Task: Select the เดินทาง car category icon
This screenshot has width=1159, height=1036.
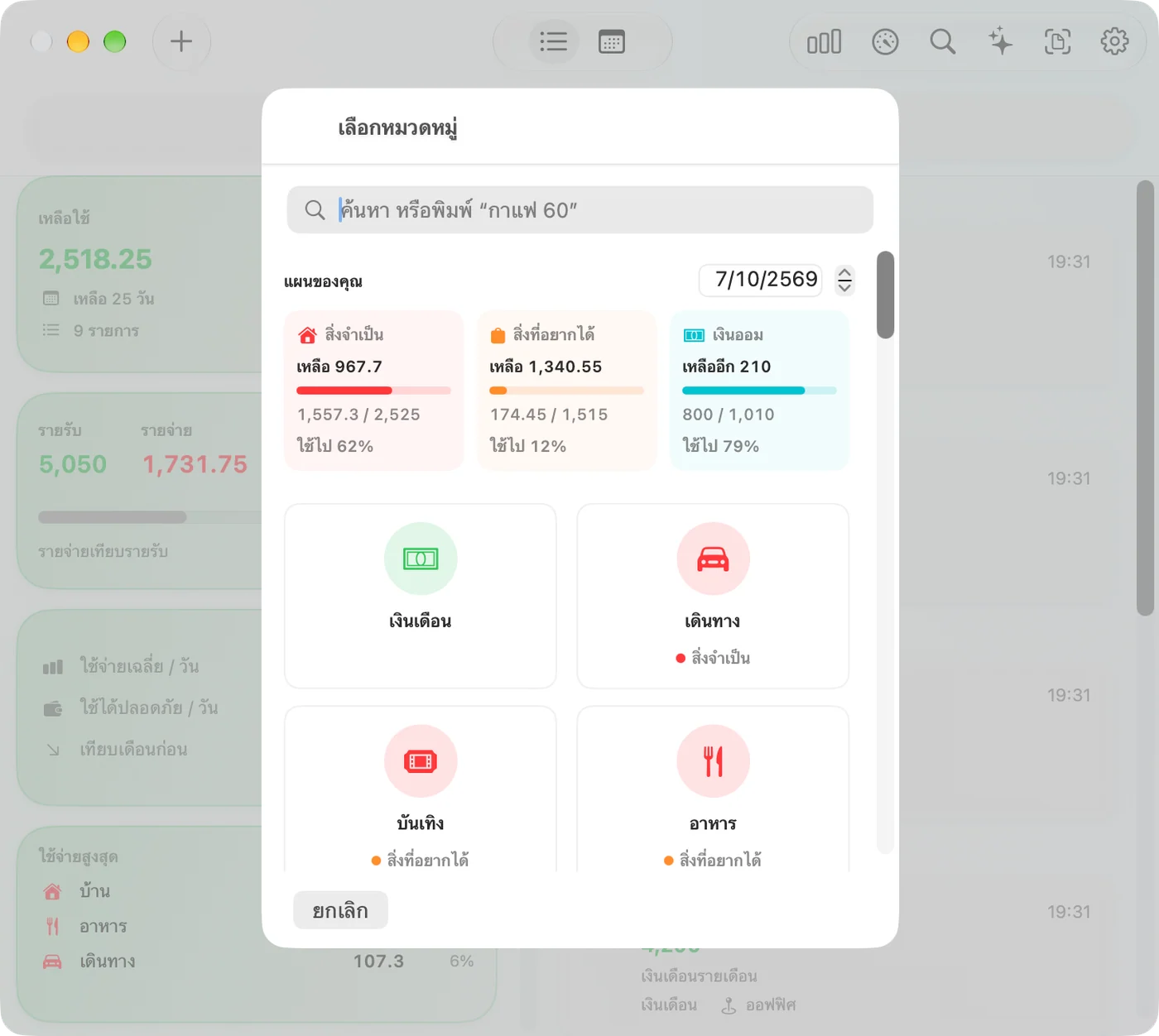Action: (713, 559)
